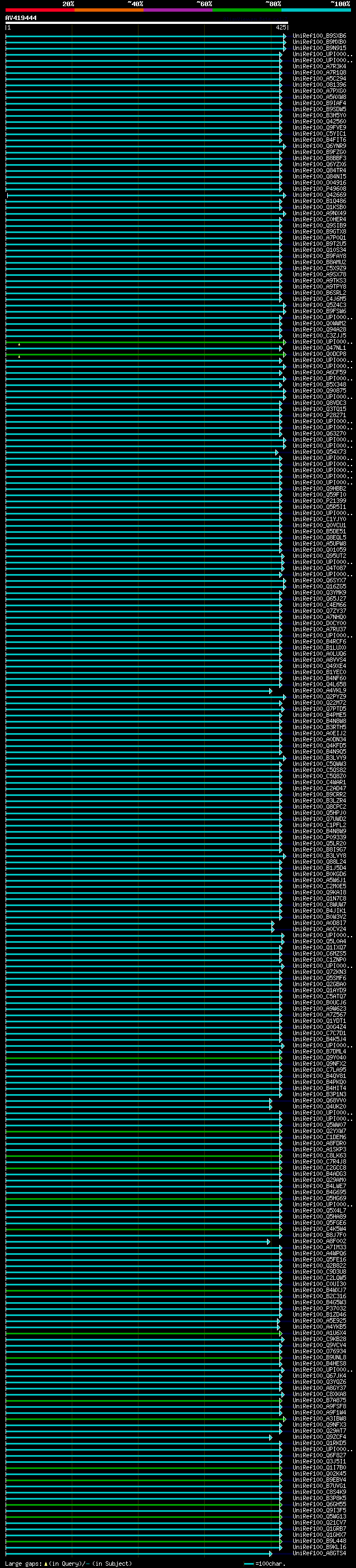Viewport: 356px width, 1568px height.
Task: Choose the UniRef100_Q22M72 hit
Action: coord(319,703)
